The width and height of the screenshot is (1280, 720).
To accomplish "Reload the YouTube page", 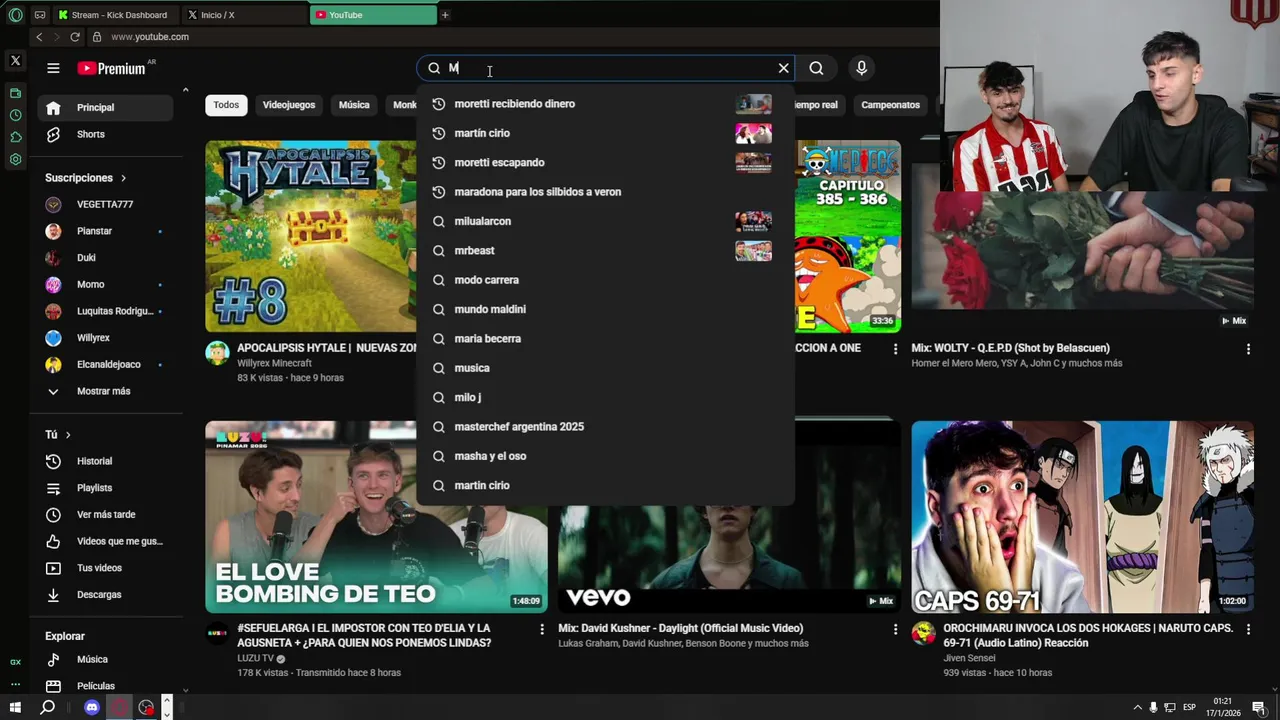I will [x=74, y=37].
